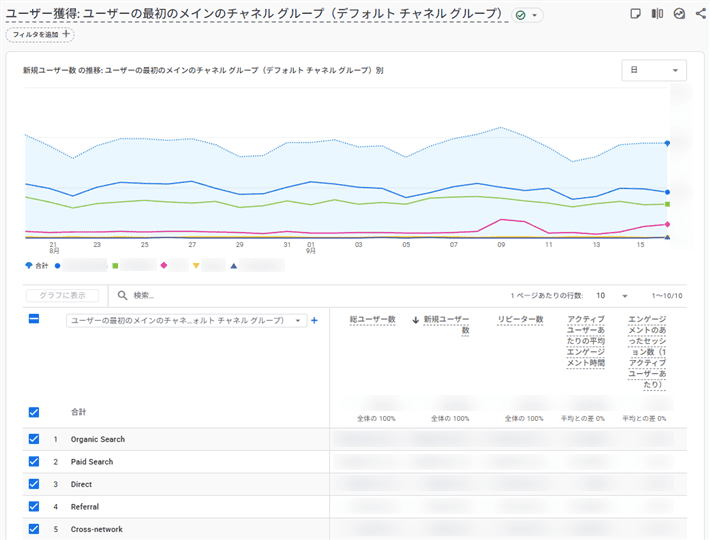
Task: Click the Paid Search row label
Action: (x=92, y=462)
